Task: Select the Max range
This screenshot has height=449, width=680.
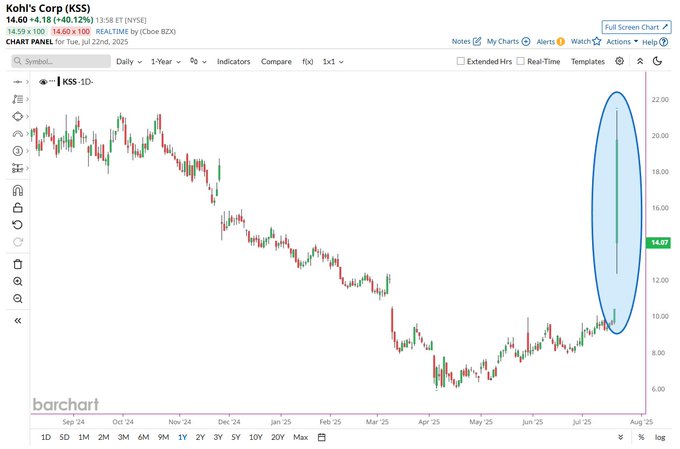Action: (301, 437)
